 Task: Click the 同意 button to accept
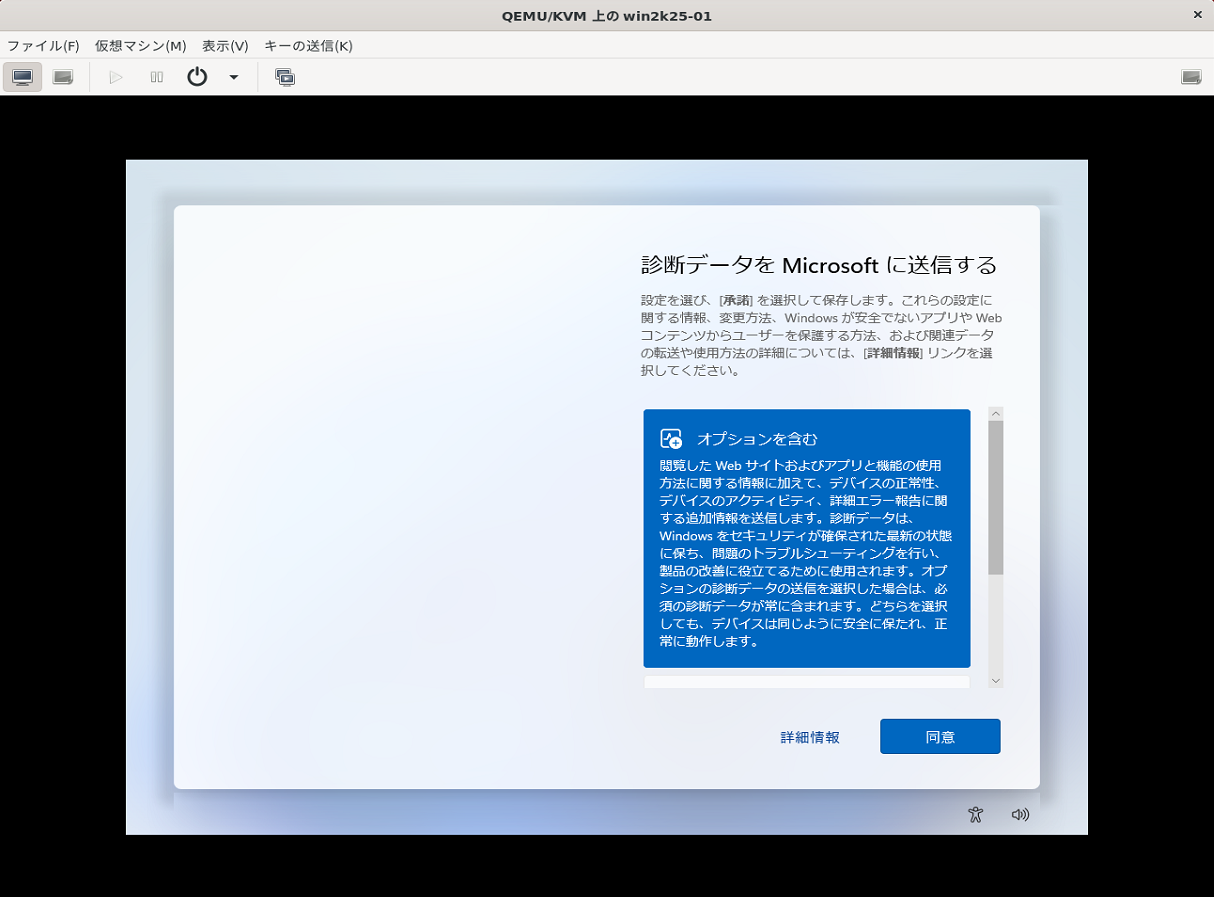tap(939, 736)
